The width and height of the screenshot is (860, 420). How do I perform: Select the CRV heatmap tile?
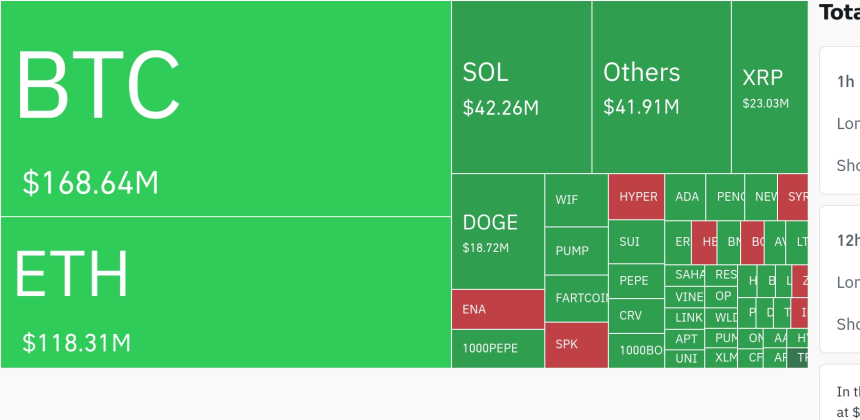(x=636, y=316)
